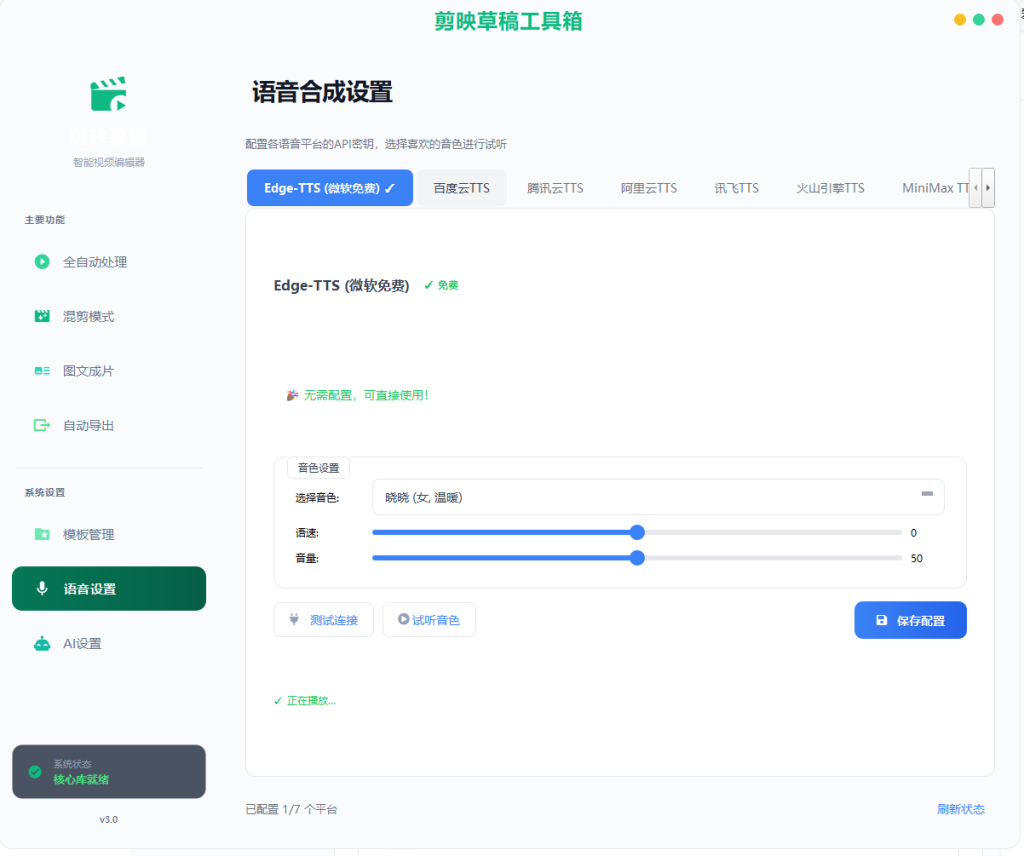Open the 火山引擎TTS tab
The image size is (1024, 856).
point(830,188)
